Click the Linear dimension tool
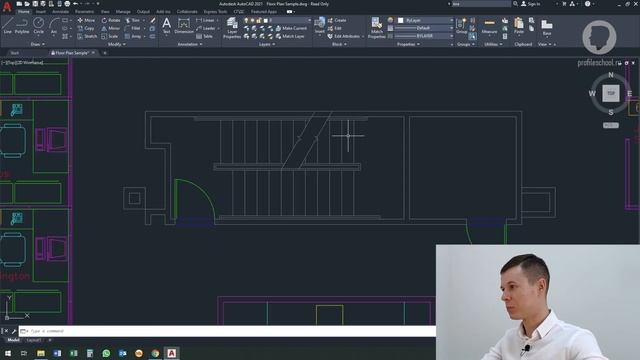This screenshot has width=640, height=360. (x=205, y=20)
